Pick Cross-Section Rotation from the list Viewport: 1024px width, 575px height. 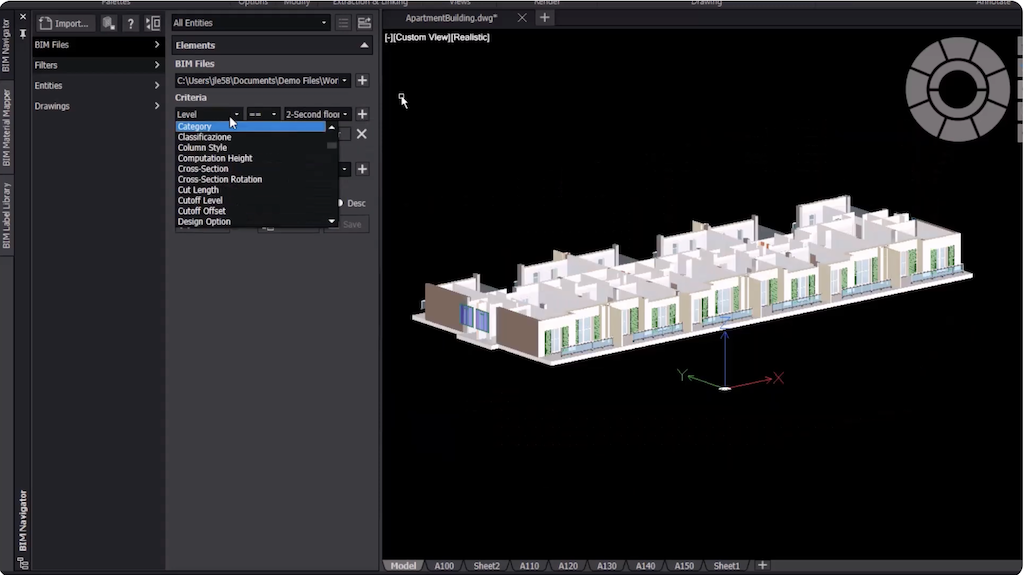tap(250, 179)
